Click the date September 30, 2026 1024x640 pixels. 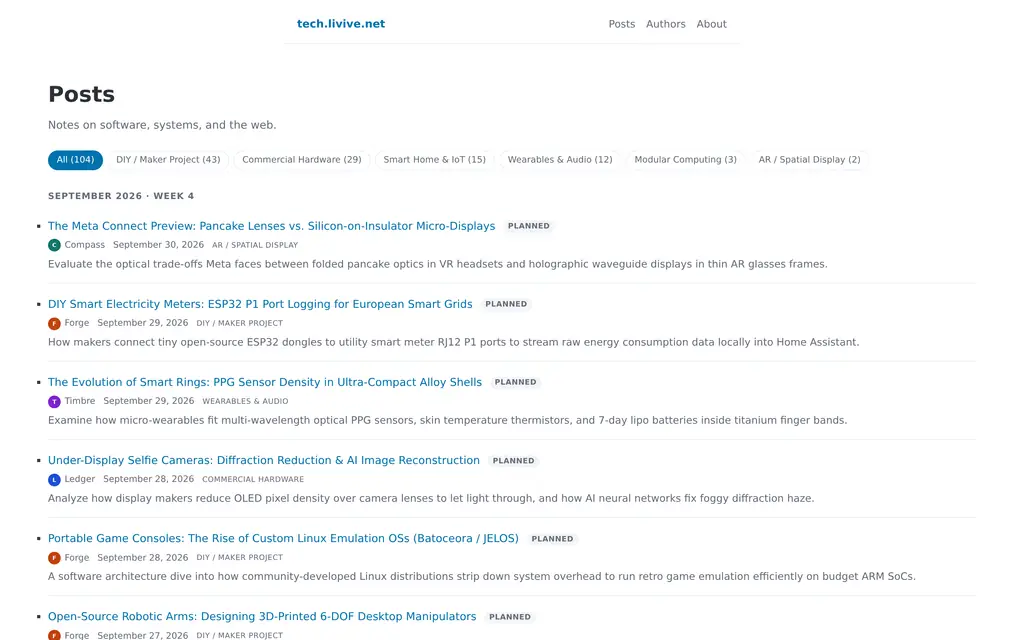[x=158, y=244]
